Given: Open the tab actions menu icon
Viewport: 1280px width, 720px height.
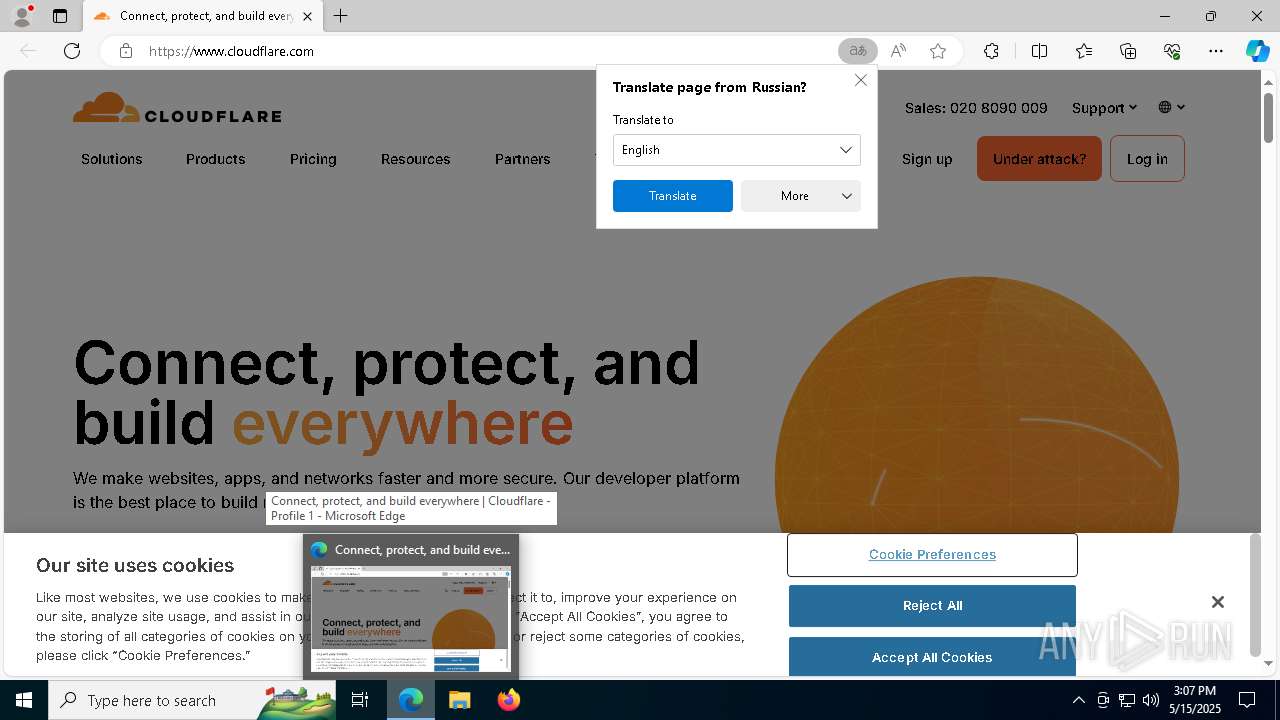Looking at the screenshot, I should click(60, 16).
